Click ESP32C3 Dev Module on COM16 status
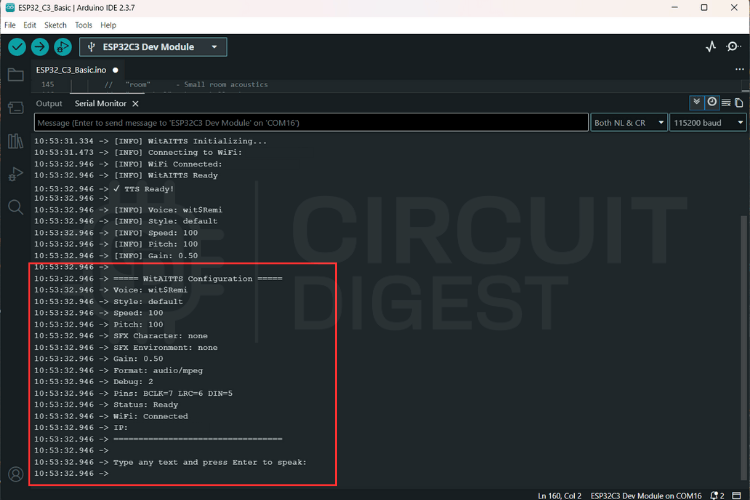Viewport: 750px width, 500px height. coord(646,496)
